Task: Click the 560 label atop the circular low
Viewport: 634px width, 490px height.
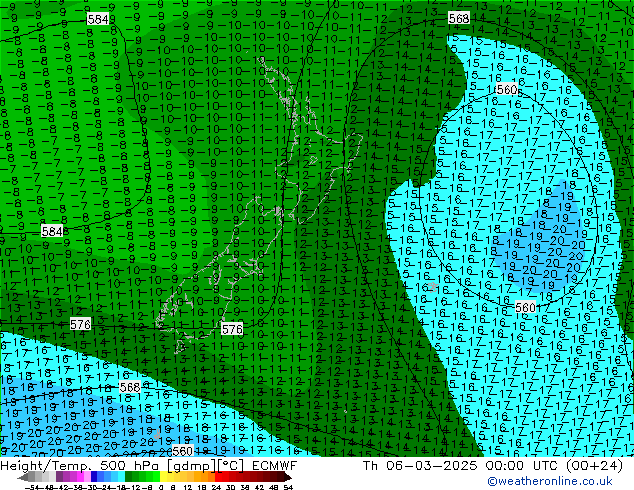Action: tap(507, 89)
